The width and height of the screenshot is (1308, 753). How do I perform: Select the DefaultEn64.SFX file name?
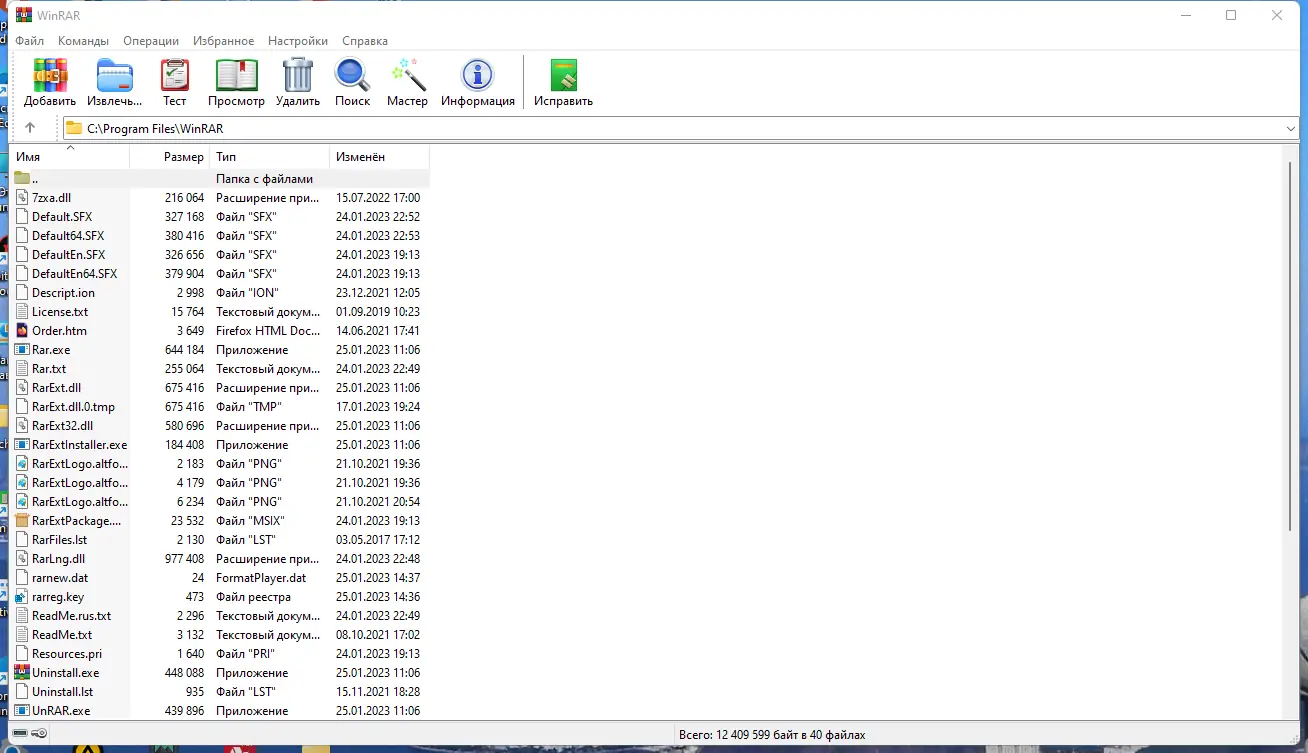(74, 274)
